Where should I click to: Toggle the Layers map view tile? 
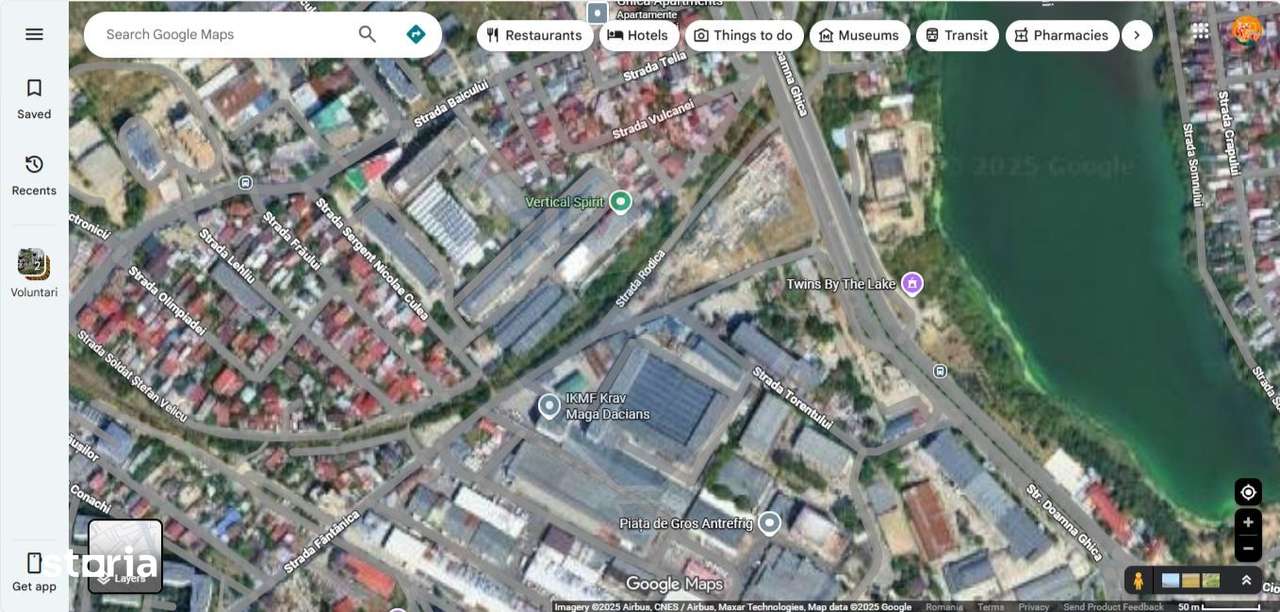pos(126,556)
